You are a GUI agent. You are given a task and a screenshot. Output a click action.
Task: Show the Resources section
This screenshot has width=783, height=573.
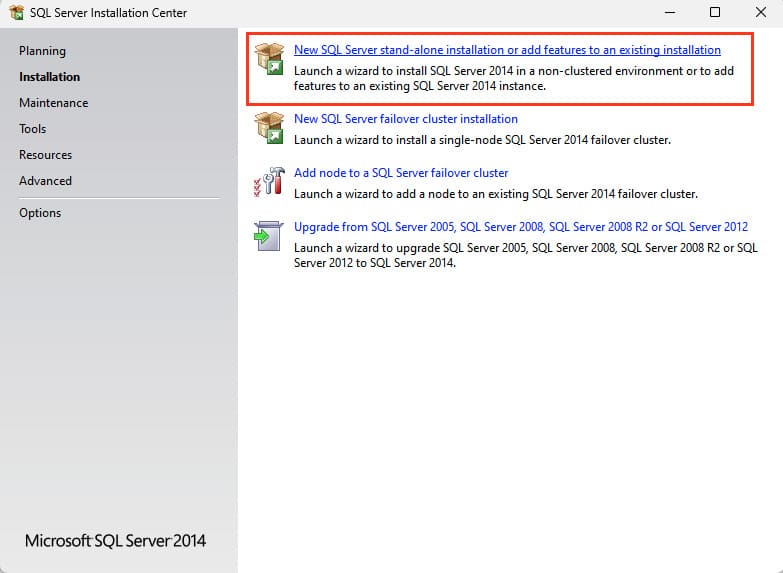tap(45, 155)
